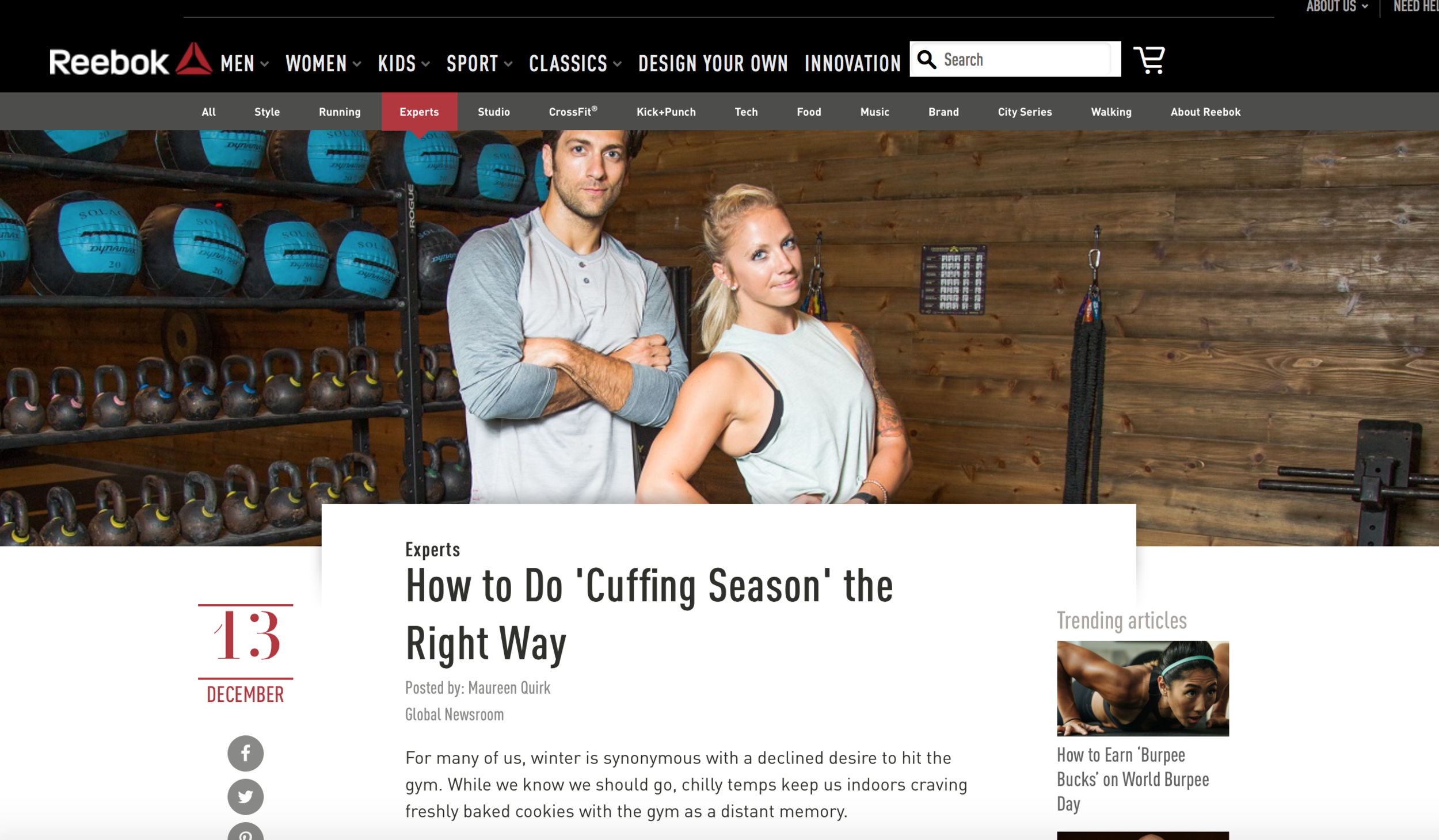Open the Kids dropdown chevron
The width and height of the screenshot is (1439, 840).
(x=426, y=64)
